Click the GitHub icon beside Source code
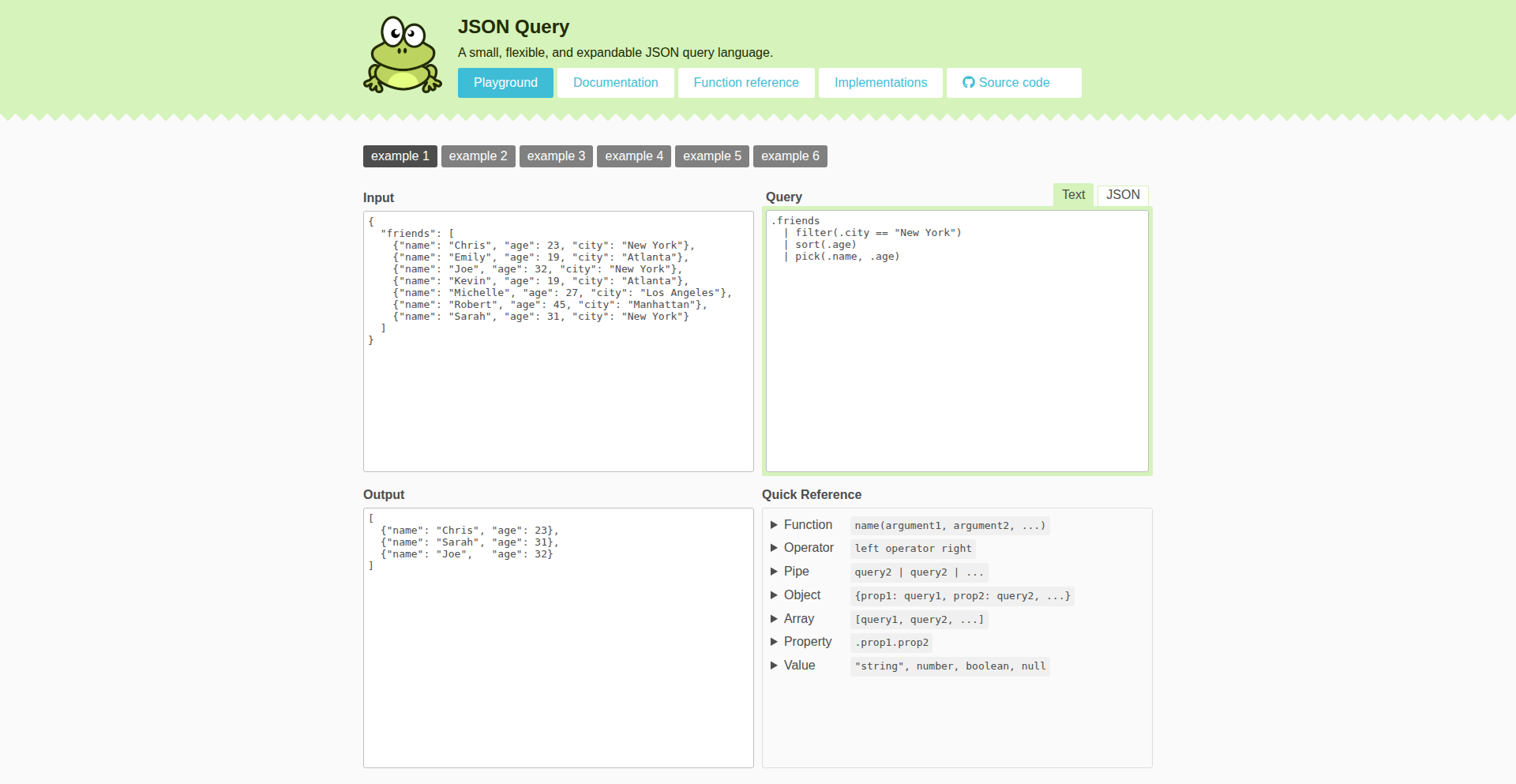The height and width of the screenshot is (784, 1516). point(968,83)
